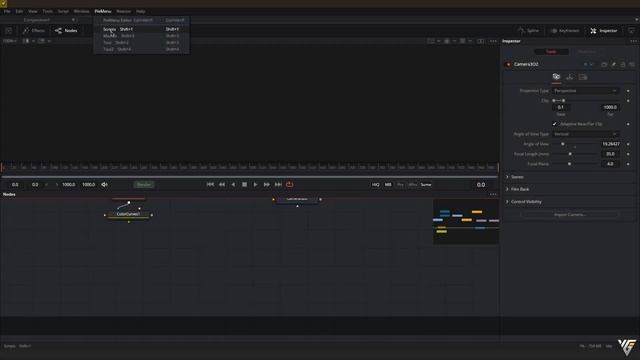This screenshot has height=360, width=640.
Task: Click the Near clip value field
Action: point(561,107)
